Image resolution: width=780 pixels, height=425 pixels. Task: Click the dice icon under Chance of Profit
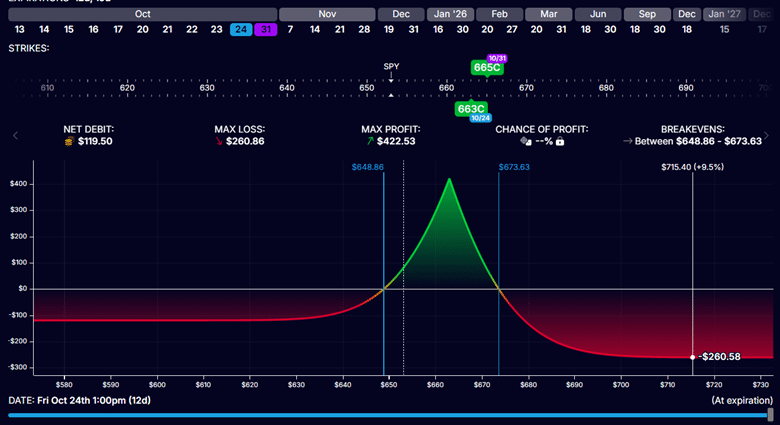525,142
